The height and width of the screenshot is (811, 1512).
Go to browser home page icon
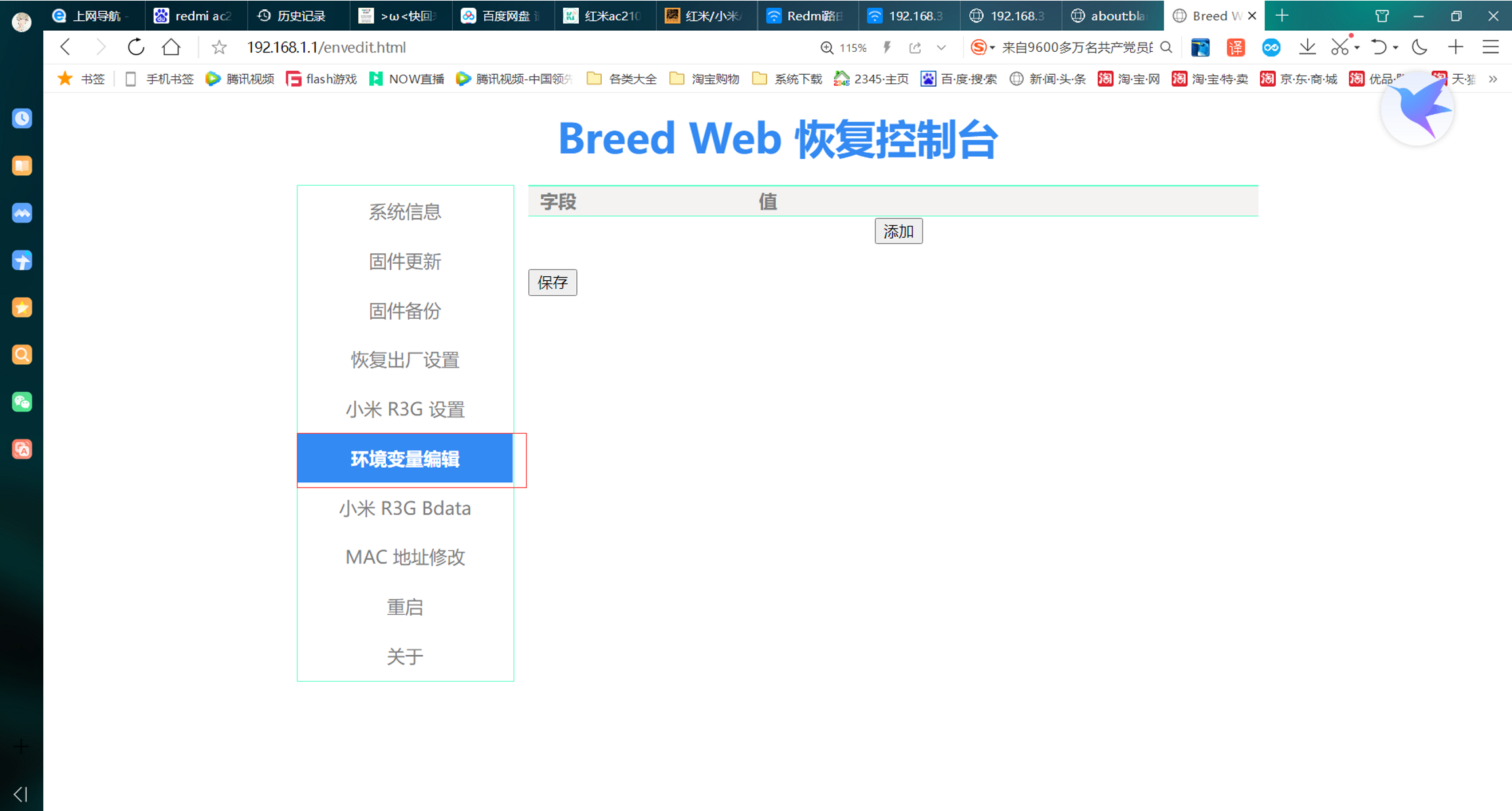pos(171,47)
